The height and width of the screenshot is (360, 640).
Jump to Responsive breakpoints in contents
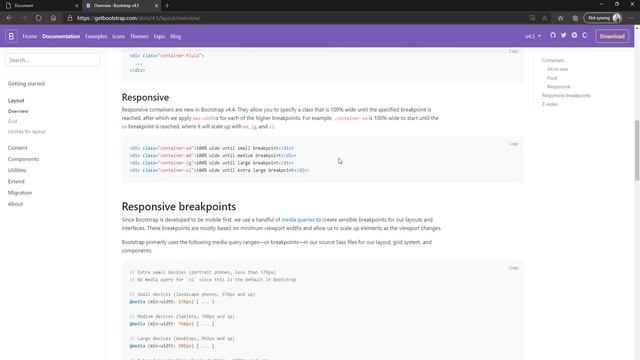pos(566,96)
